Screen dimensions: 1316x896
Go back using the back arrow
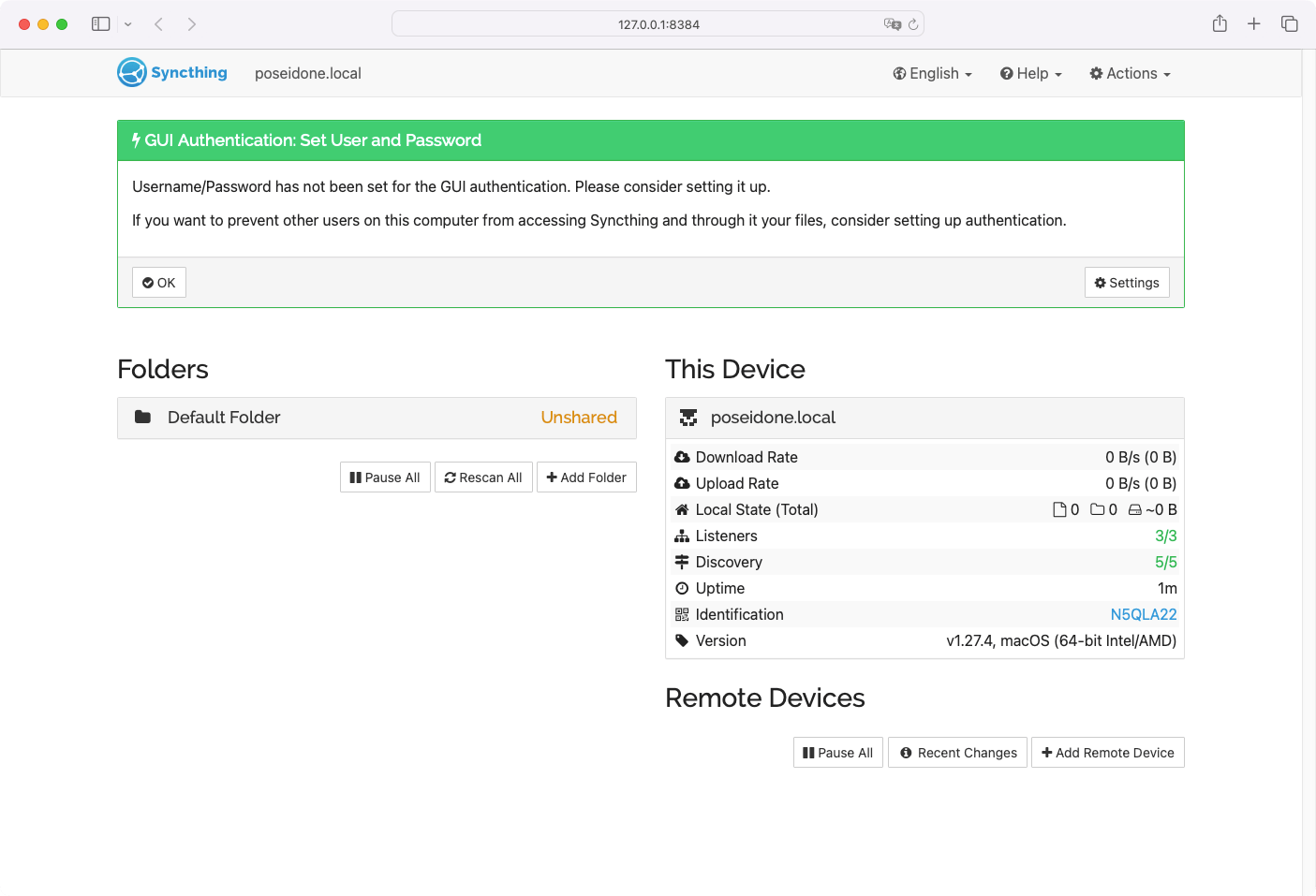[x=159, y=24]
